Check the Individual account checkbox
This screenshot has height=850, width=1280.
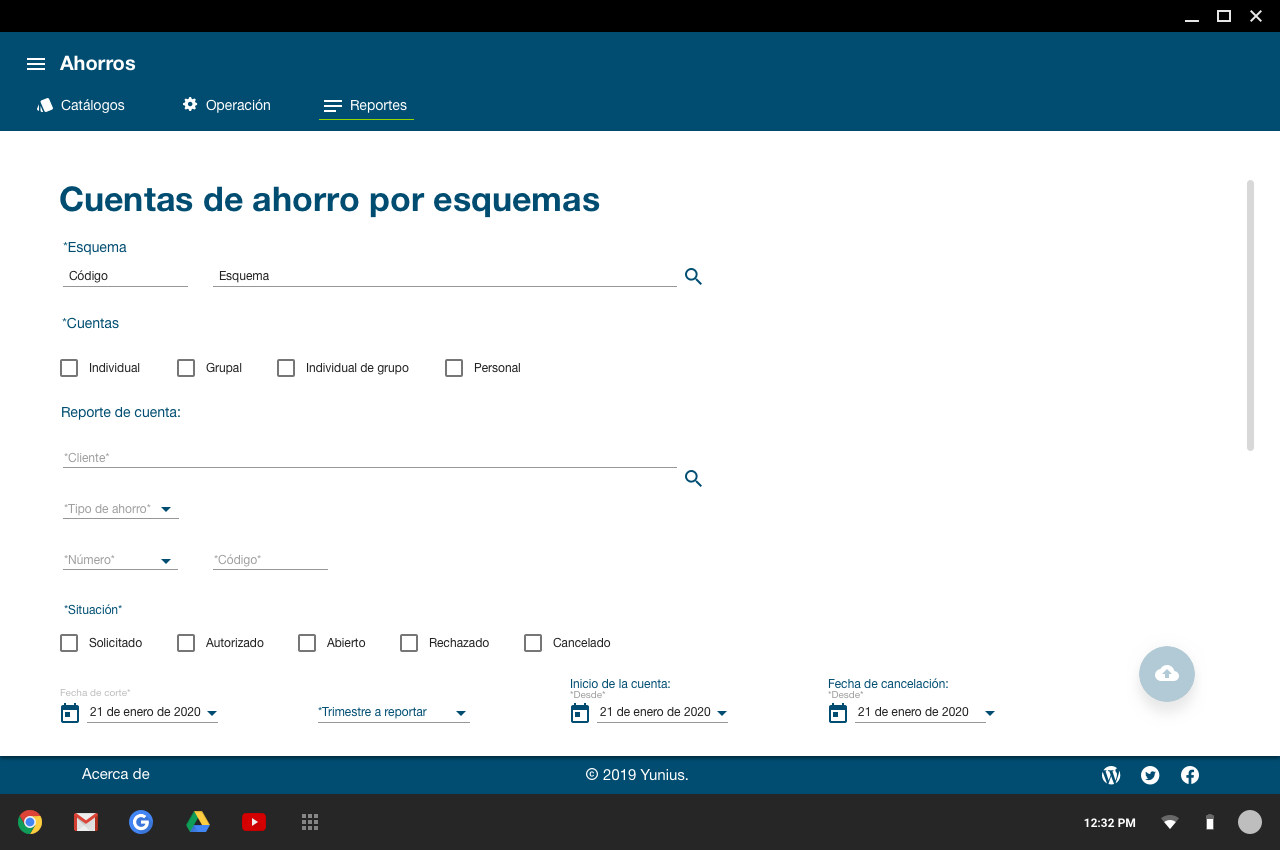69,368
